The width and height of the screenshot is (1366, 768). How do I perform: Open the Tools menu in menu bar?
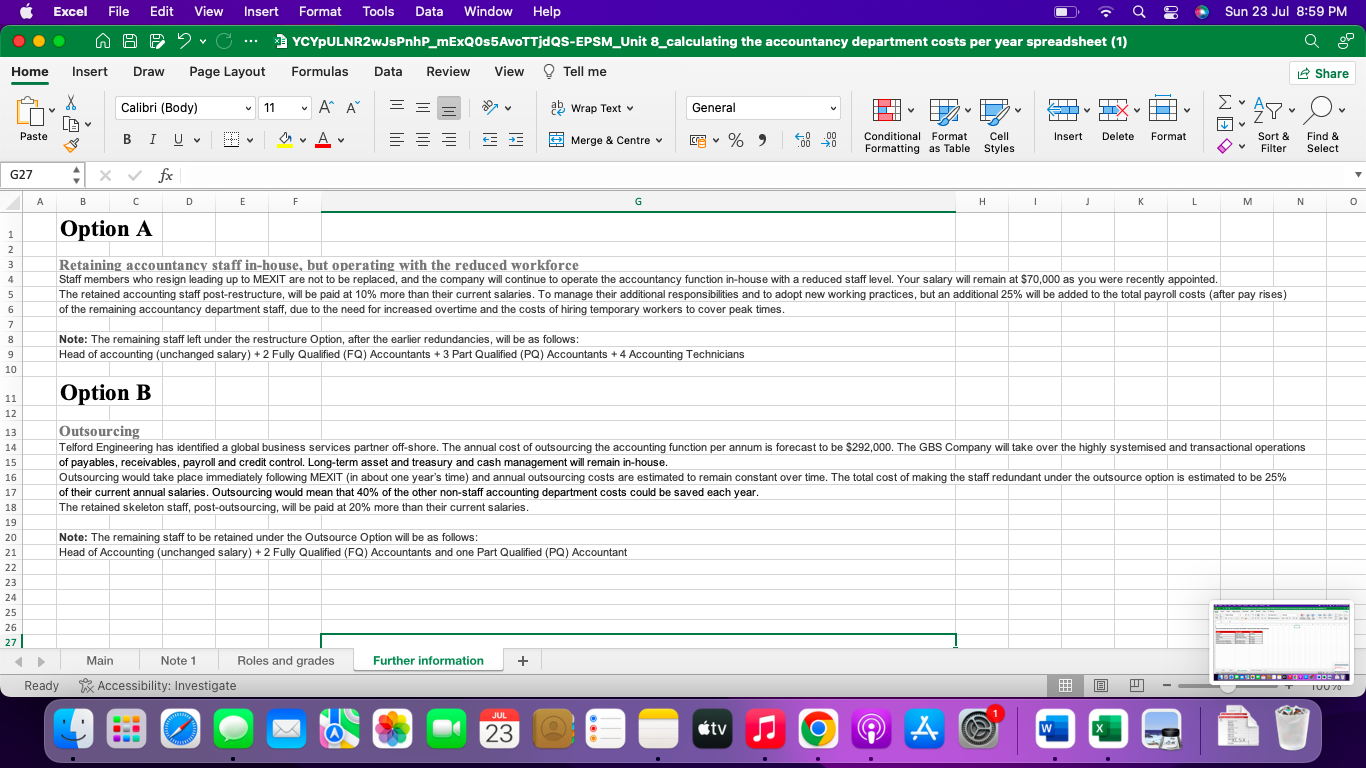pyautogui.click(x=378, y=11)
